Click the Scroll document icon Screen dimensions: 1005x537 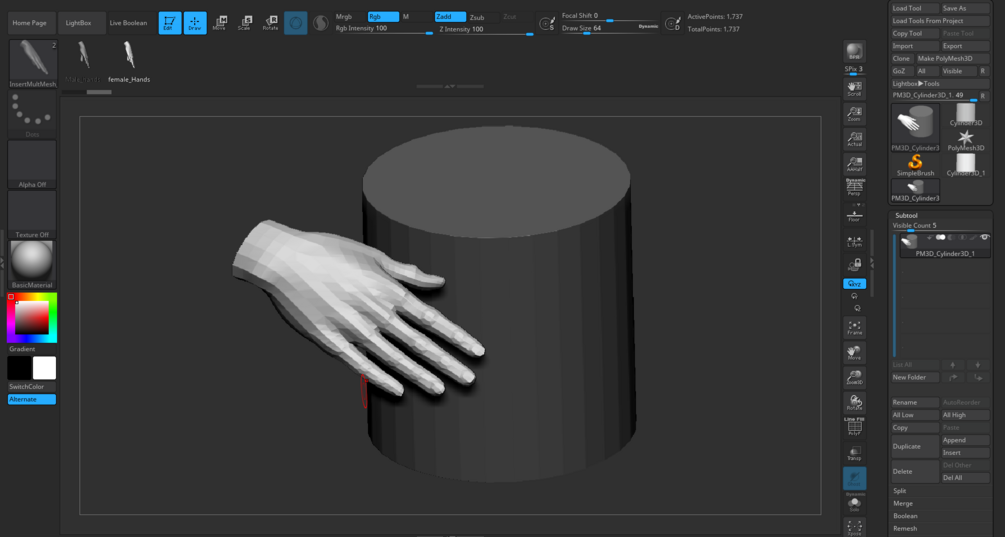point(854,88)
